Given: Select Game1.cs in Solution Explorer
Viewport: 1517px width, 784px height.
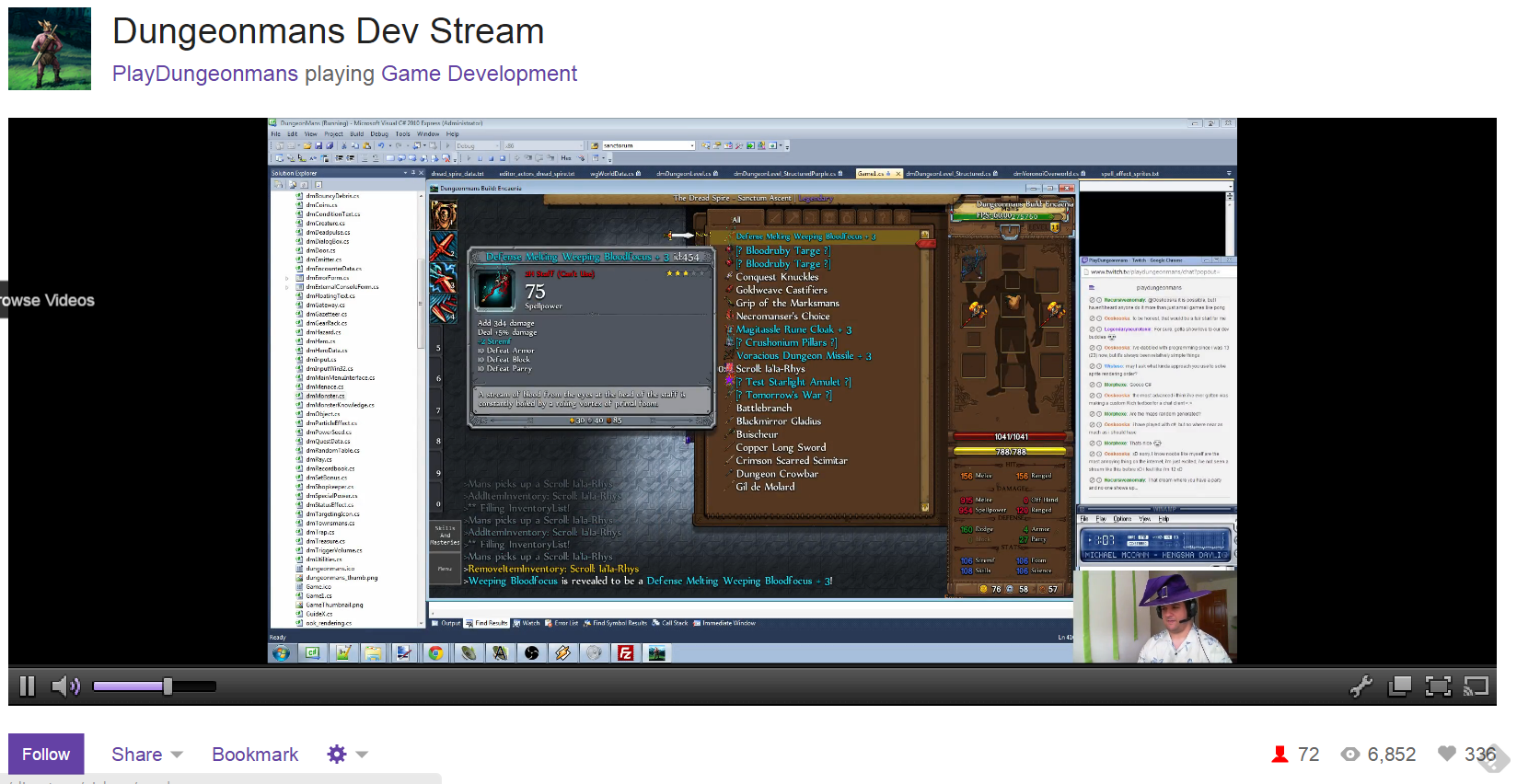Looking at the screenshot, I should click(318, 595).
